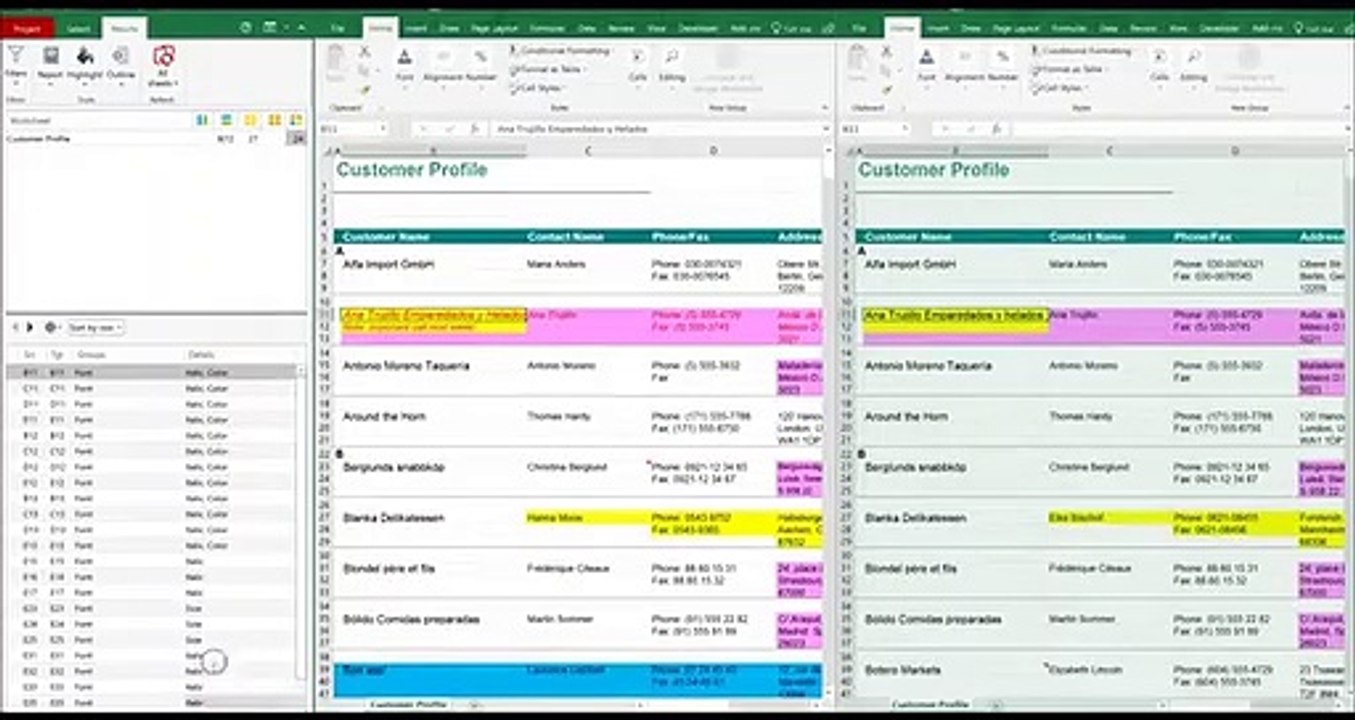Select the C12 Font difference row
Viewport: 1355px width, 720px height.
coord(152,451)
